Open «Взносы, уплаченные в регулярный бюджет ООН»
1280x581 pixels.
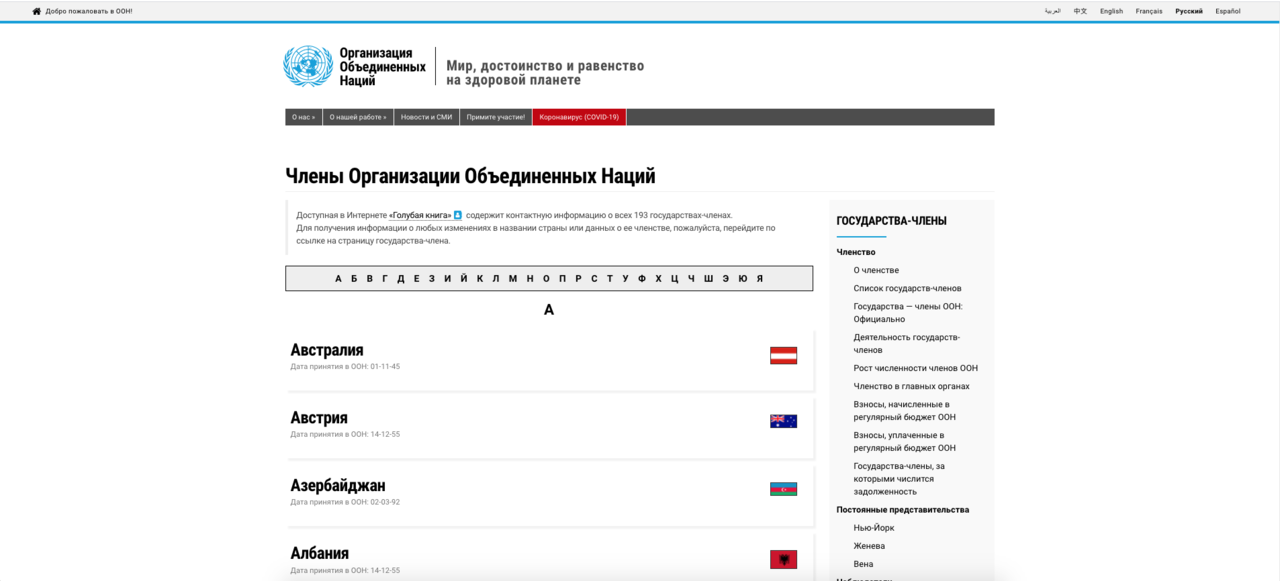click(904, 442)
